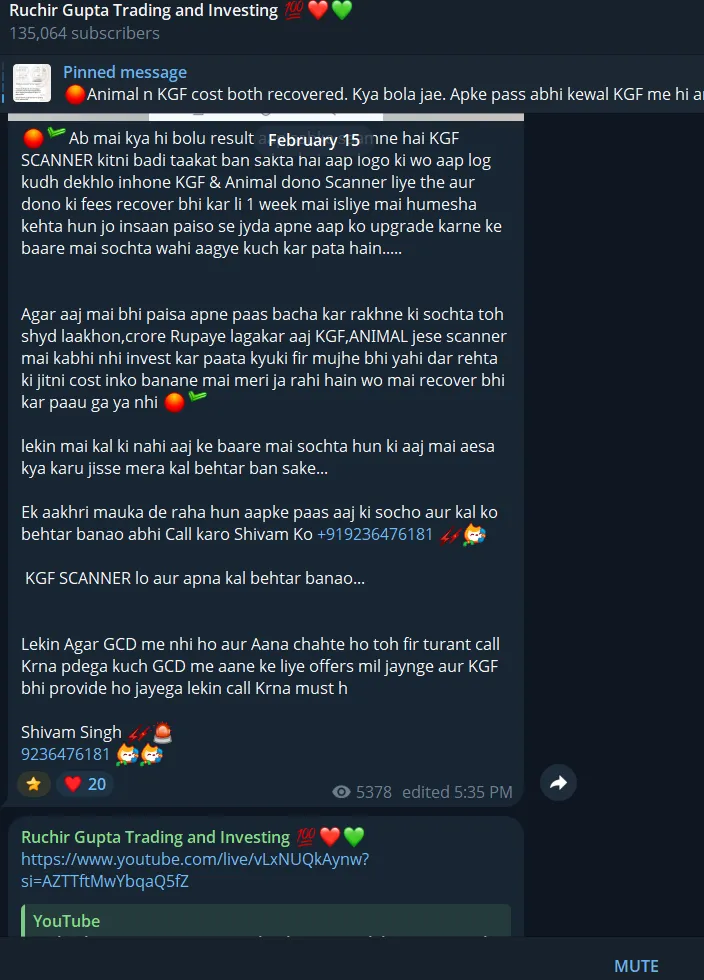Click the green heart emoji in channel title
The image size is (704, 980).
342,10
